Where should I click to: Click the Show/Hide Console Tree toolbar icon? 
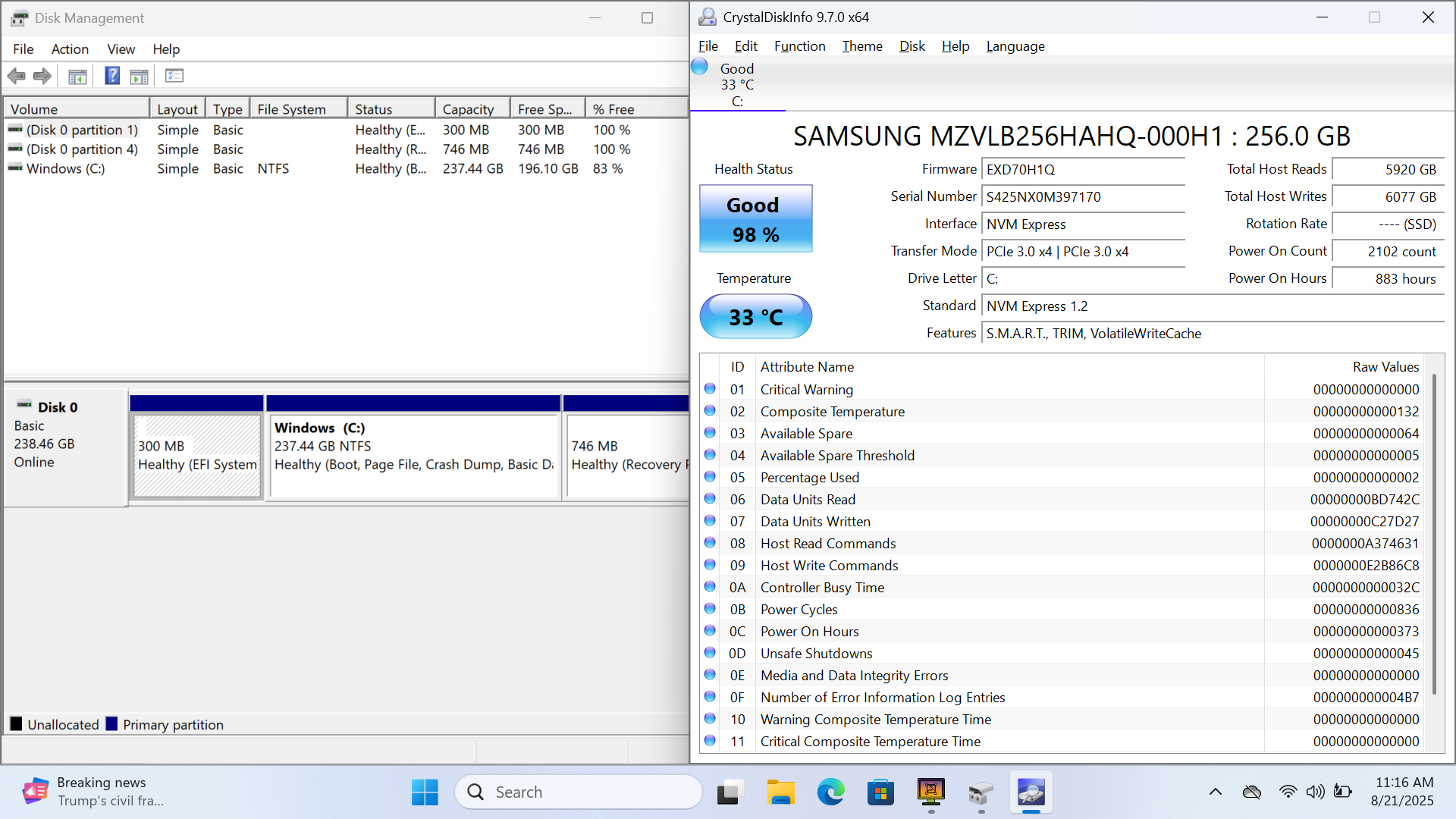click(77, 76)
